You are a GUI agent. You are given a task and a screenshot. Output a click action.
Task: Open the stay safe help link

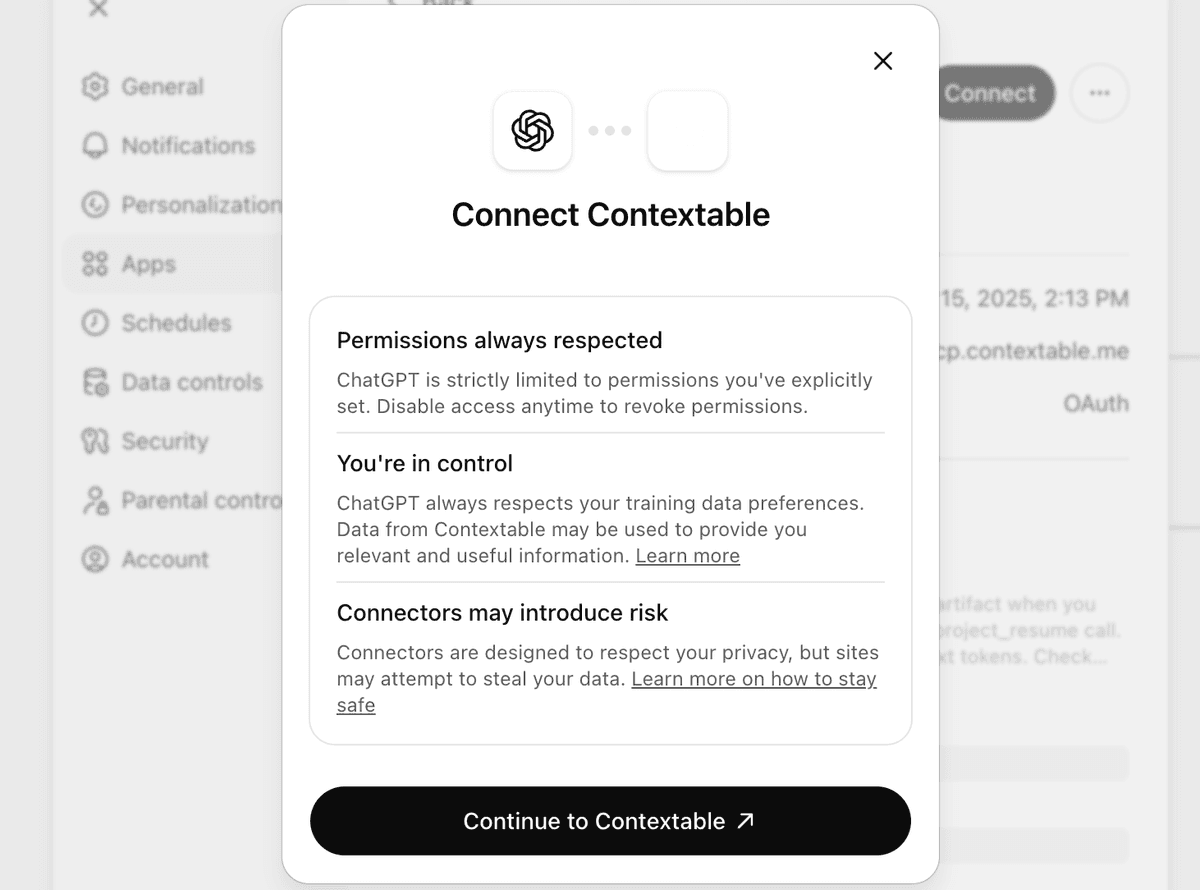pyautogui.click(x=754, y=679)
